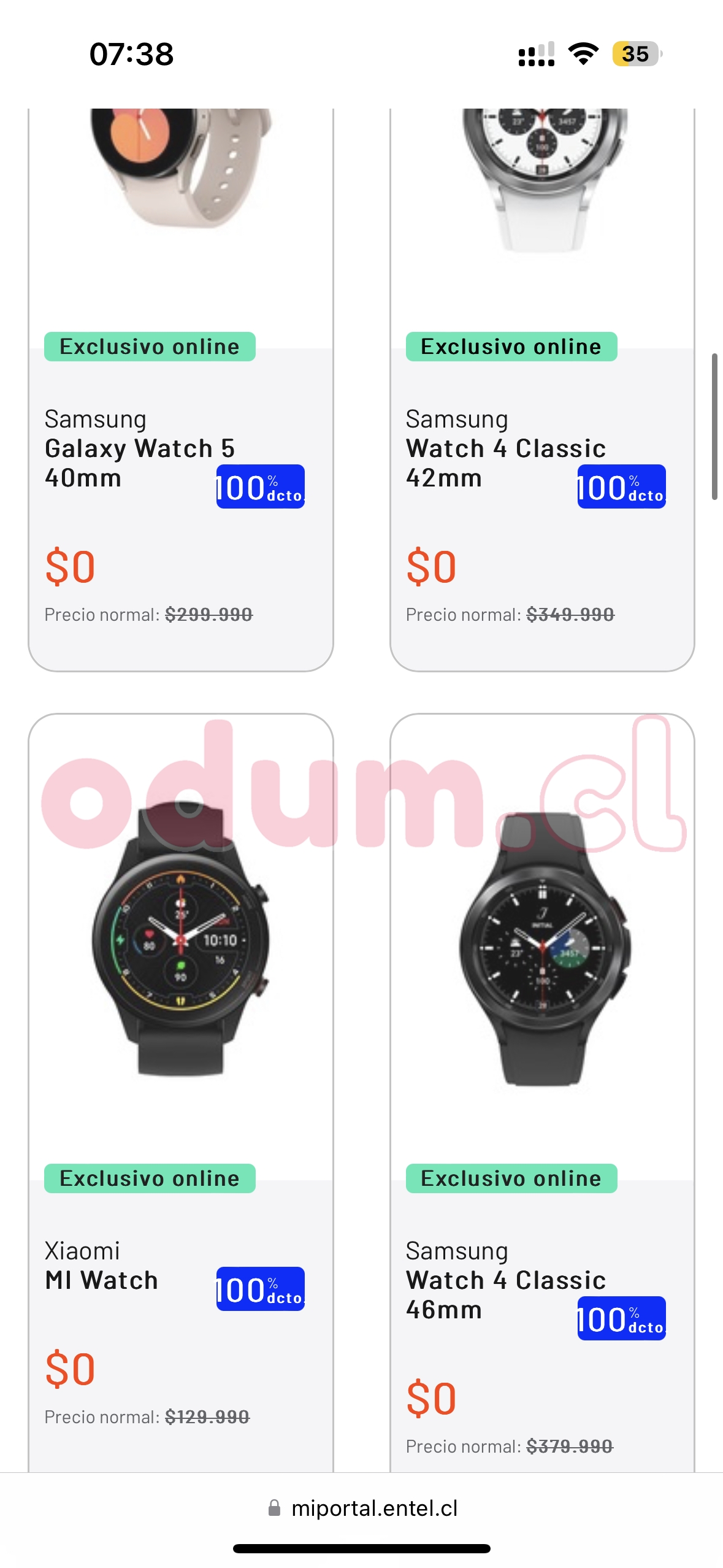Tap the lock icon beside miportal.entel.cl
This screenshot has width=723, height=1568.
(x=274, y=1508)
